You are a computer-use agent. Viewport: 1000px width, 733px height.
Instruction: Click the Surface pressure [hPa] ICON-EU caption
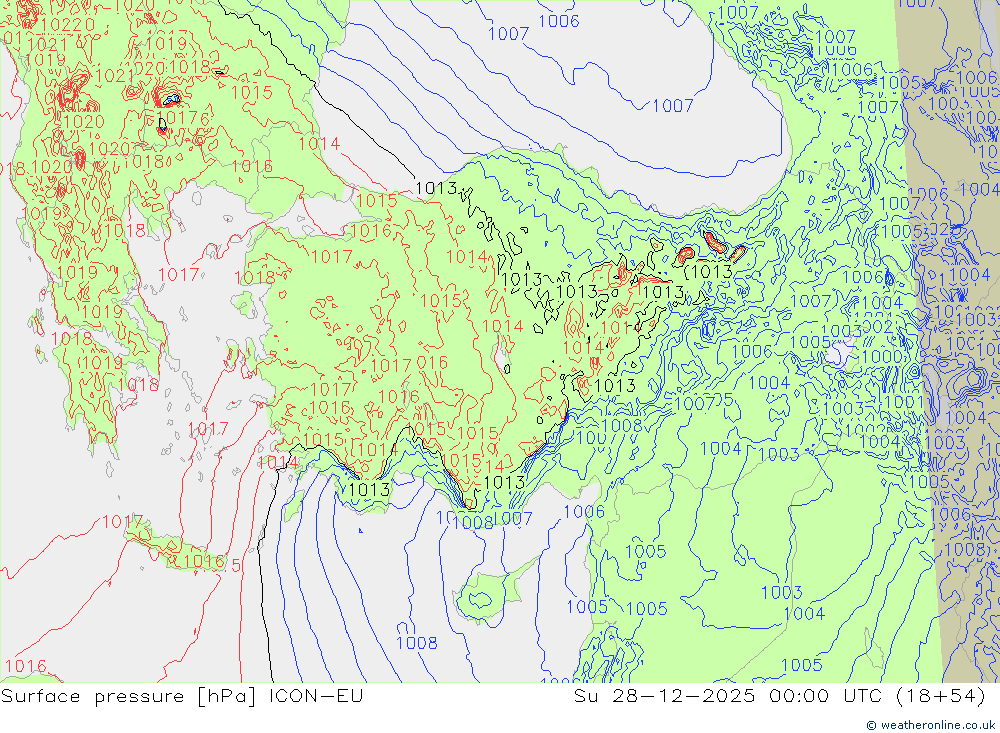pyautogui.click(x=182, y=696)
